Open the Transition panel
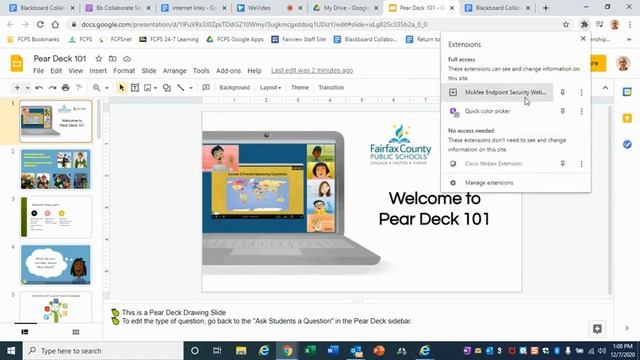Viewport: 640px width, 360px height. point(331,88)
